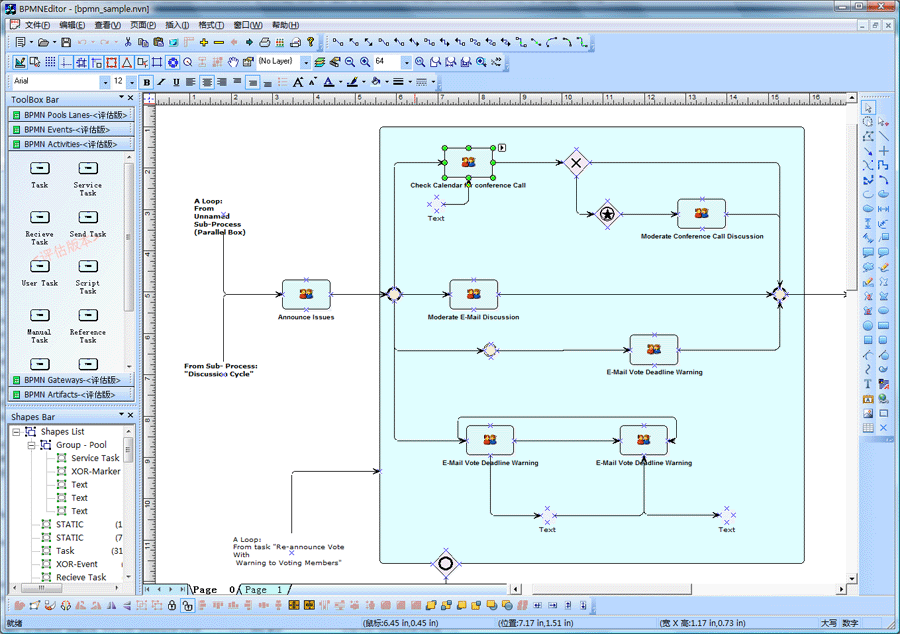Switch to the Page 1 tab
The image size is (900, 634).
pos(264,590)
